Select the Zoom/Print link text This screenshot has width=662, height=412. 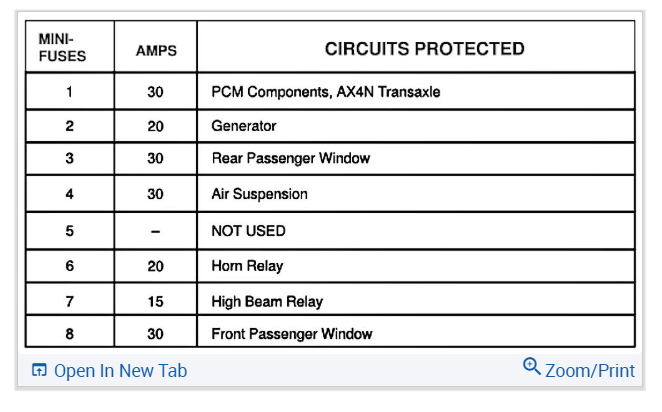tap(590, 370)
